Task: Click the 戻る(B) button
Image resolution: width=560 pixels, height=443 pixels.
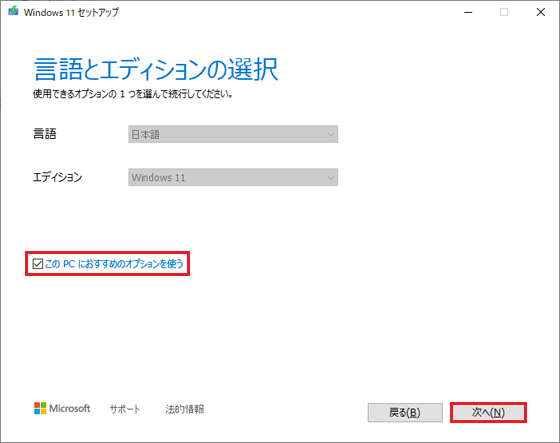Action: coord(405,413)
